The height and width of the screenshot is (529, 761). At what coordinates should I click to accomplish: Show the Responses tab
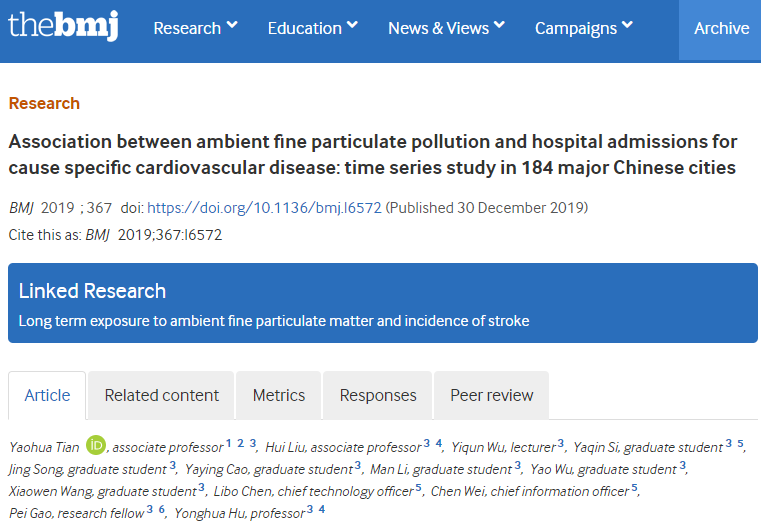tap(378, 395)
